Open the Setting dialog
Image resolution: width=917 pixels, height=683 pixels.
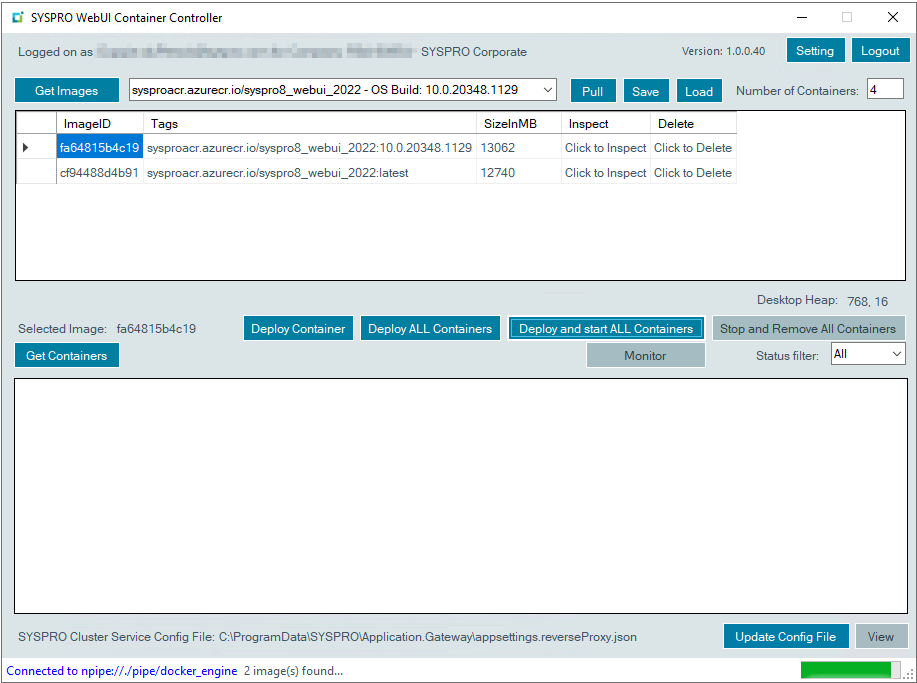tap(815, 51)
